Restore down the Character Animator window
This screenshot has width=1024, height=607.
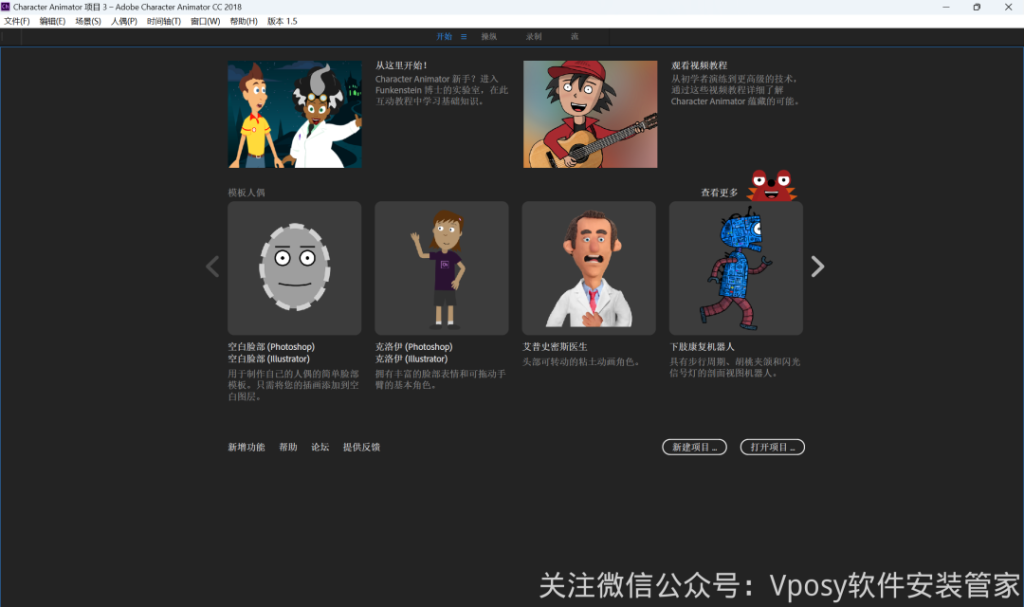click(x=977, y=7)
